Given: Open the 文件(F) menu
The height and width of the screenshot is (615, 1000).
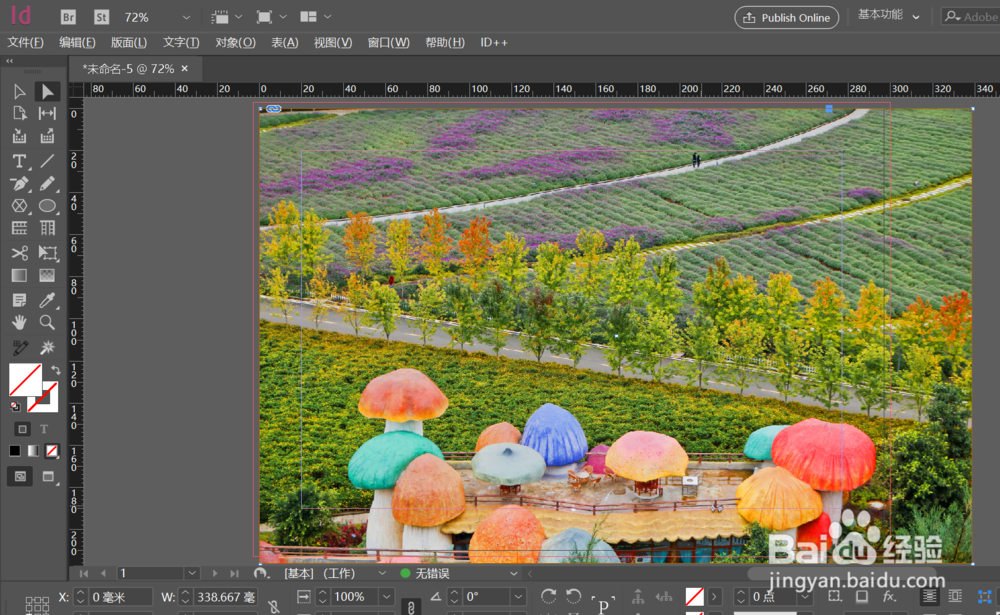Looking at the screenshot, I should point(25,42).
